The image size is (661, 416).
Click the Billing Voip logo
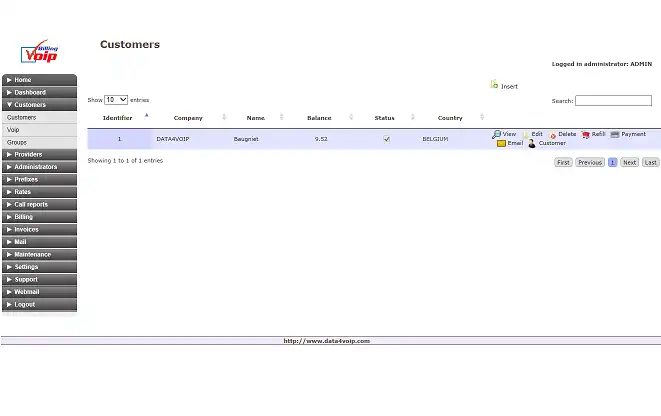click(x=40, y=51)
